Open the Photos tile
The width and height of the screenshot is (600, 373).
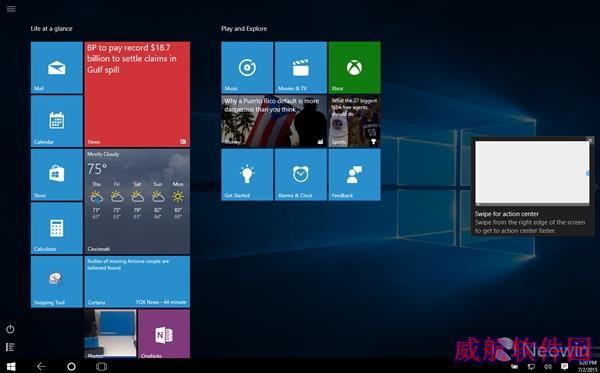pyautogui.click(x=110, y=334)
